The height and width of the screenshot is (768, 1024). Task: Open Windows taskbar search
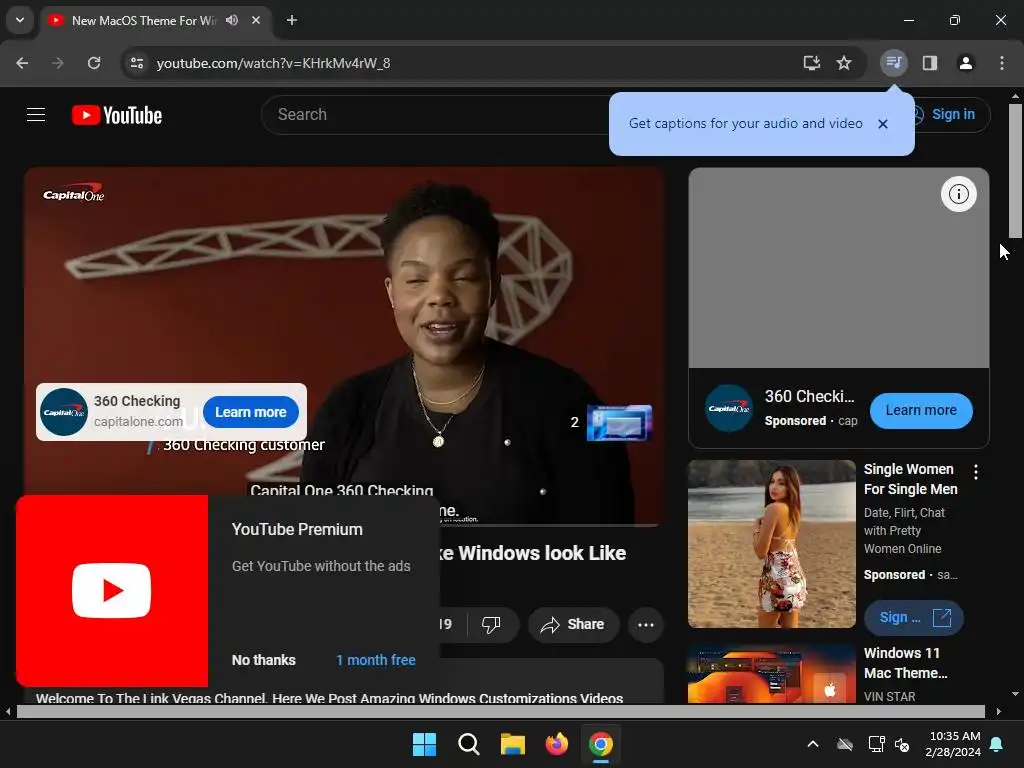(x=469, y=744)
